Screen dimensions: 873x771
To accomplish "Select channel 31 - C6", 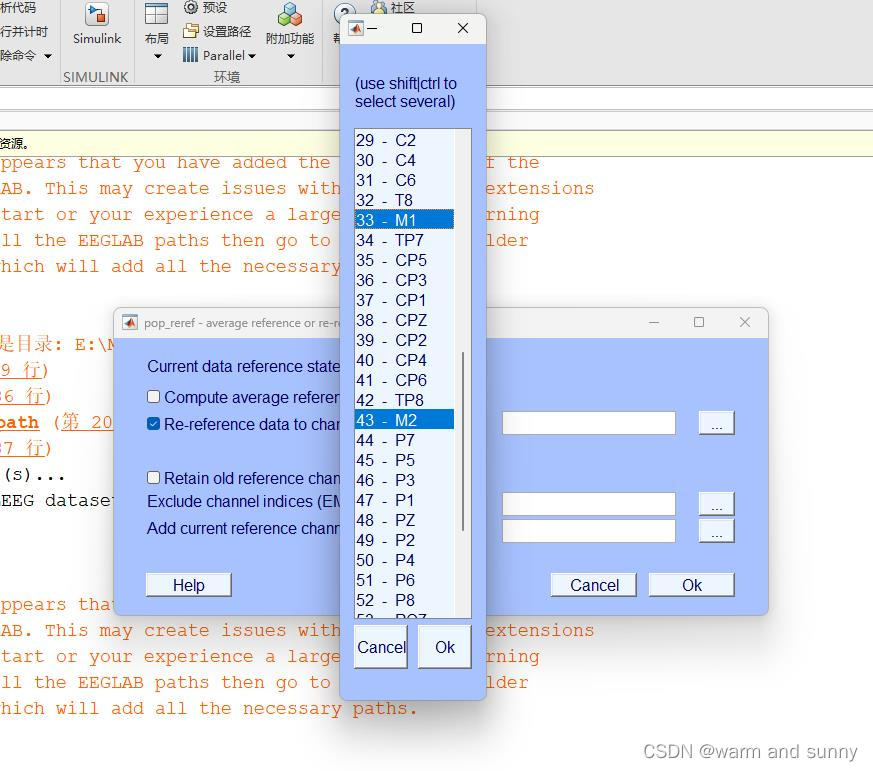I will coord(405,180).
